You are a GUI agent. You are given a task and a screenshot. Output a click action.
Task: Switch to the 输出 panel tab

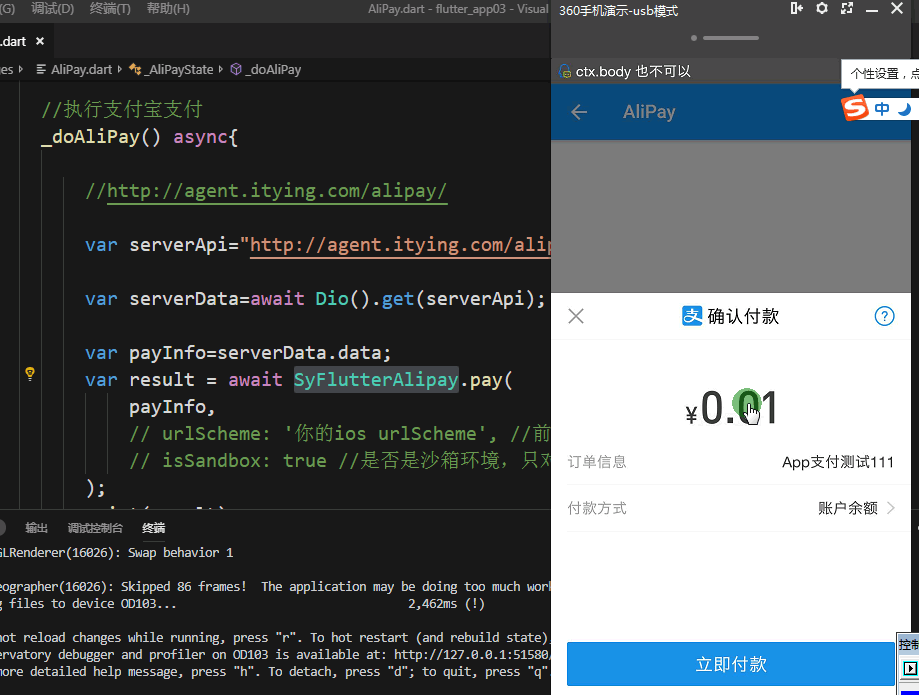point(36,528)
